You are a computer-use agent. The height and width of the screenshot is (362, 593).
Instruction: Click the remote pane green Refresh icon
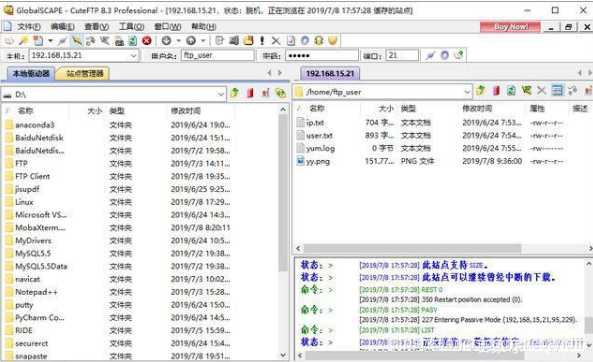click(511, 90)
